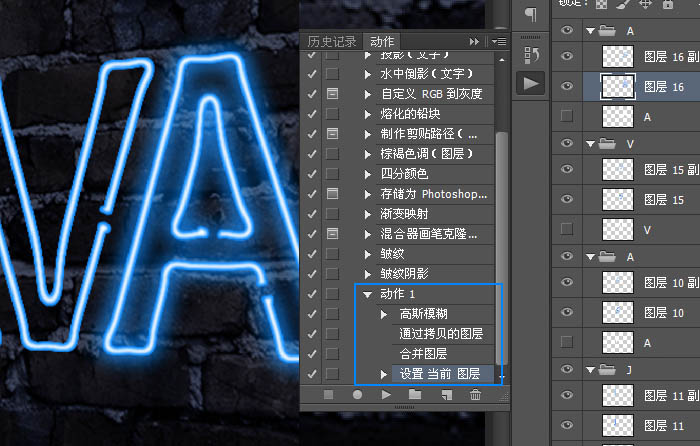
Task: Delete the action using trash icon
Action: click(x=475, y=395)
